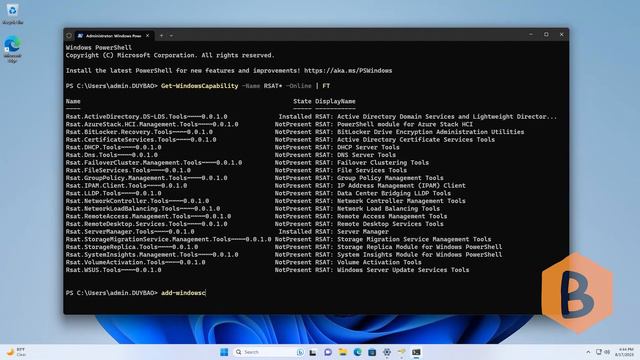This screenshot has height=360, width=640.
Task: Open the yellow pinned taskbar app
Action: (x=402, y=352)
